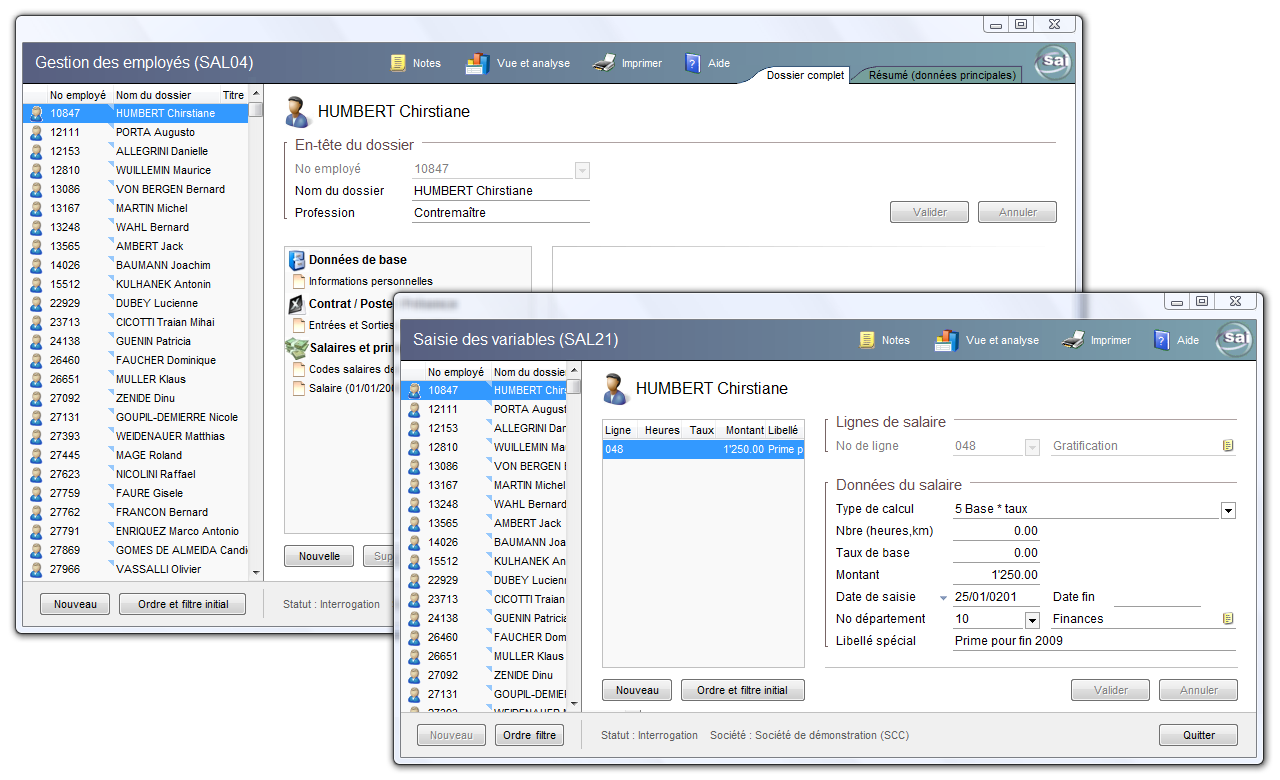Click the lookup icon beside Gratification

pyautogui.click(x=1228, y=446)
